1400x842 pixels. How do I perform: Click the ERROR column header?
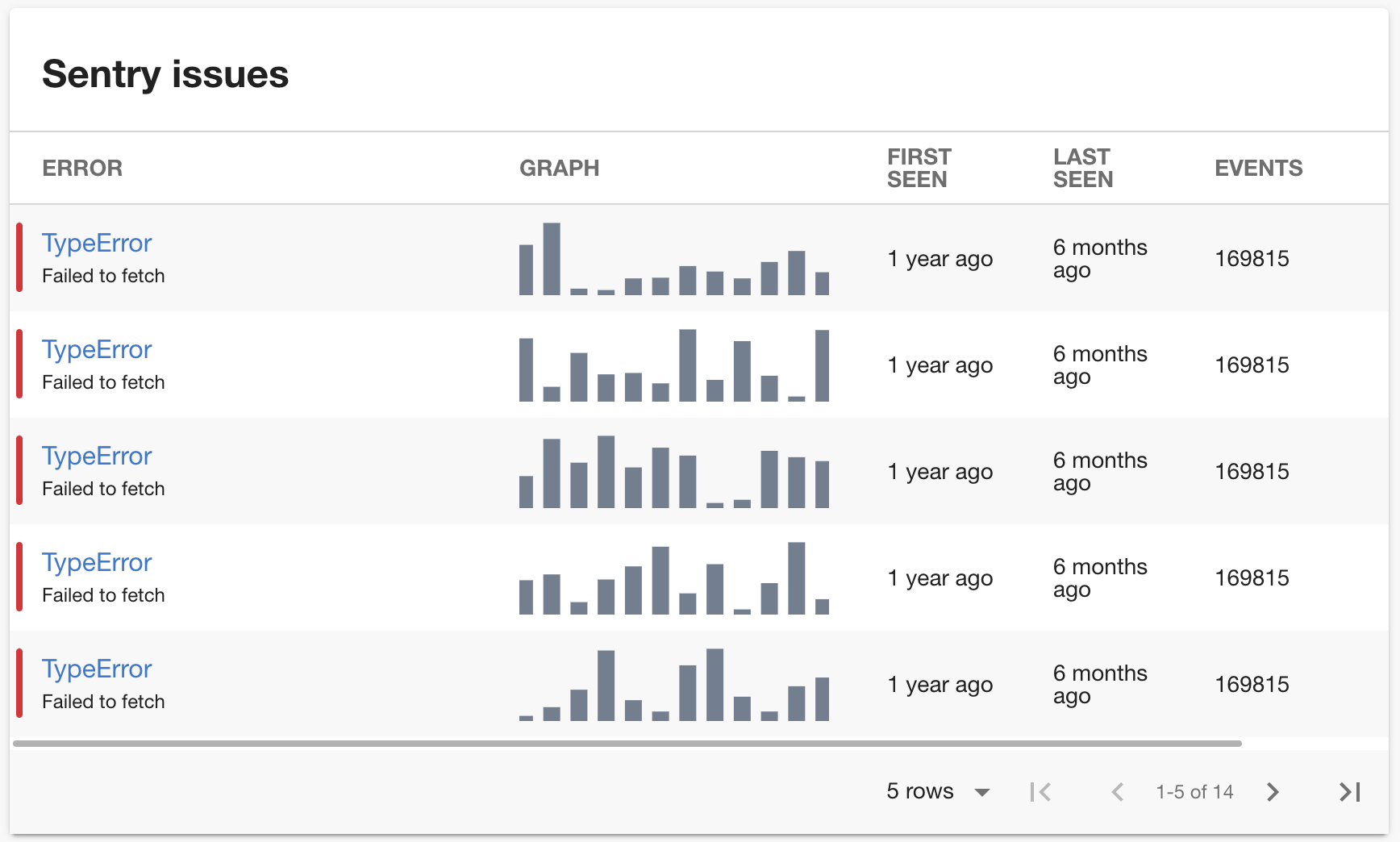(x=82, y=168)
